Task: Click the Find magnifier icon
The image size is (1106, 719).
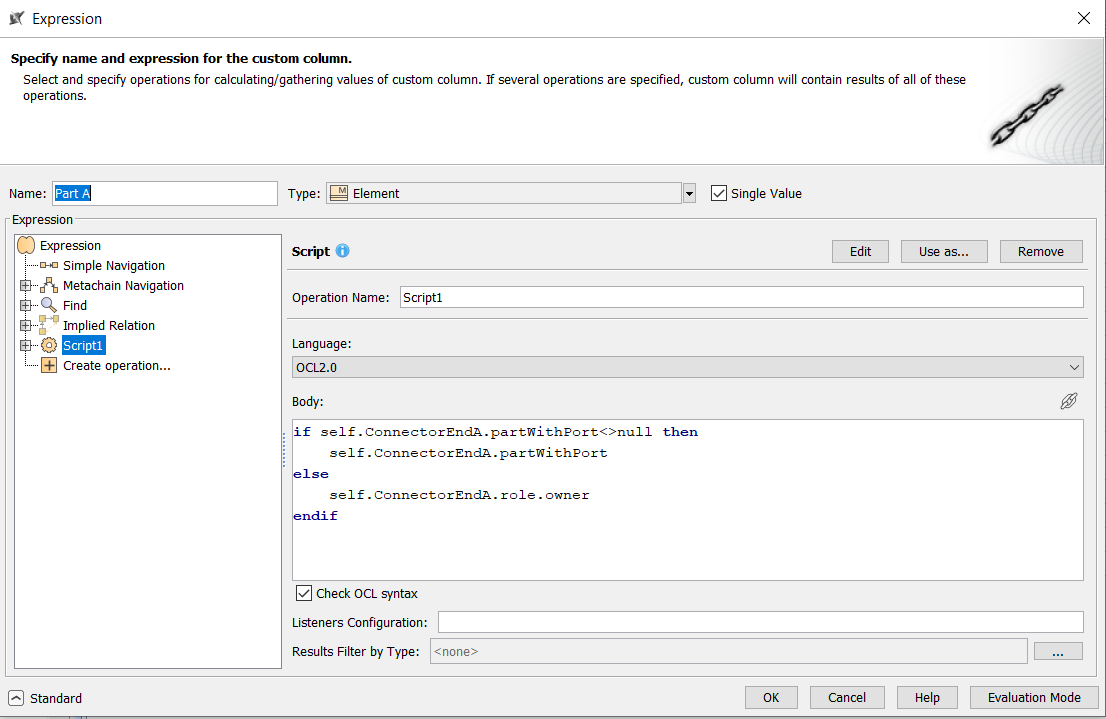Action: tap(49, 306)
